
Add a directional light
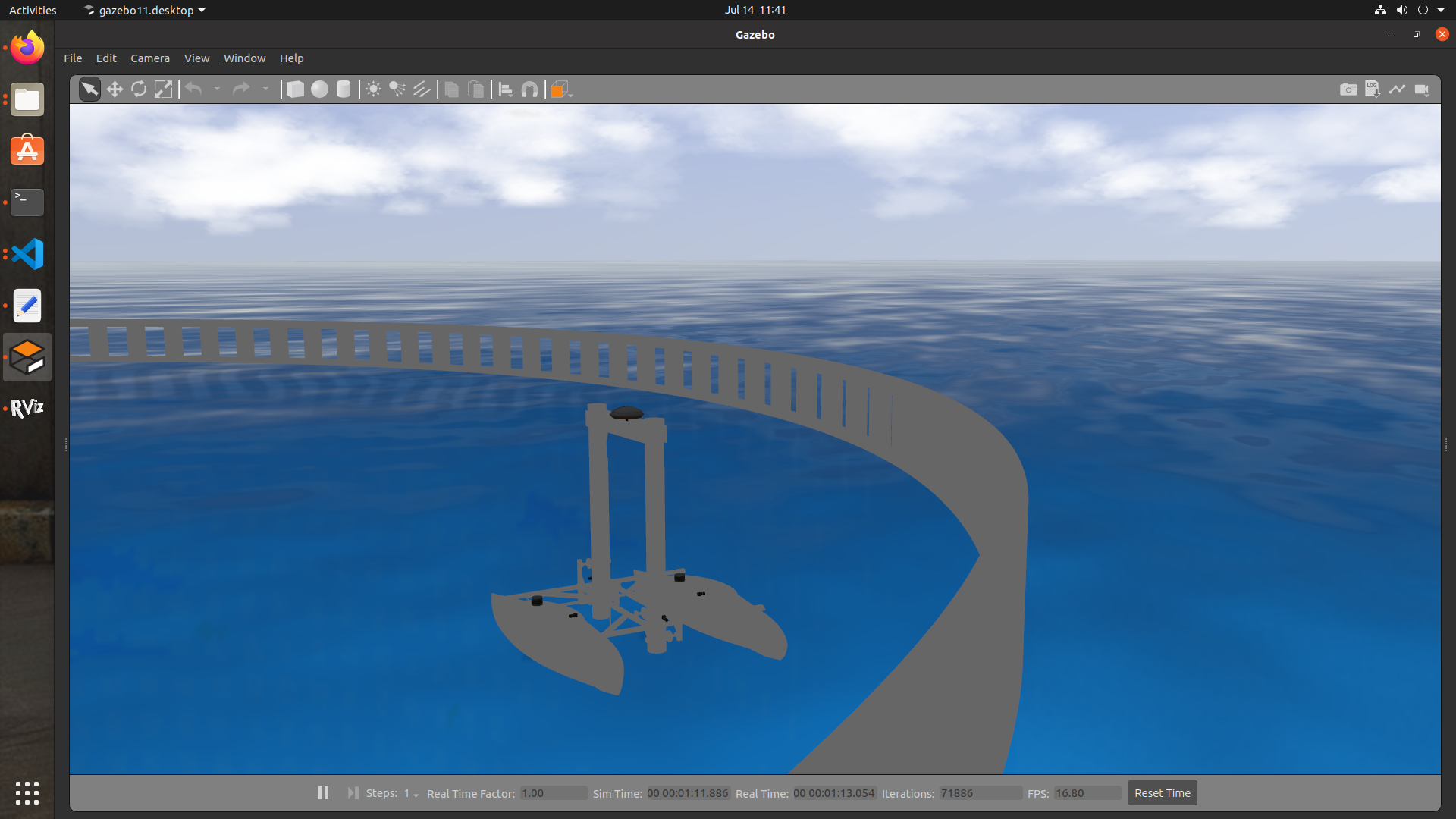(422, 89)
